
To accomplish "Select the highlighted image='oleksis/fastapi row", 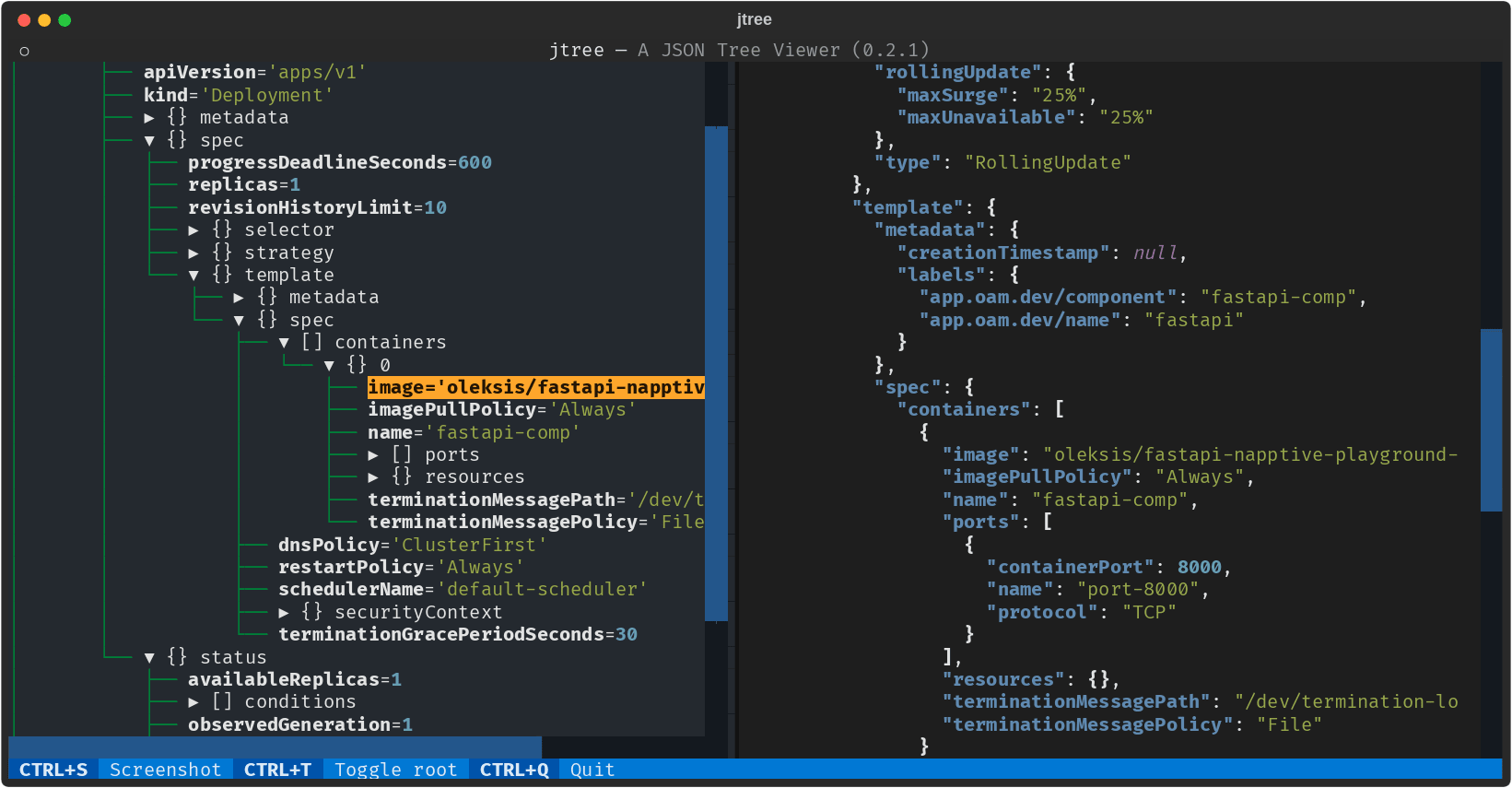I will 536,388.
